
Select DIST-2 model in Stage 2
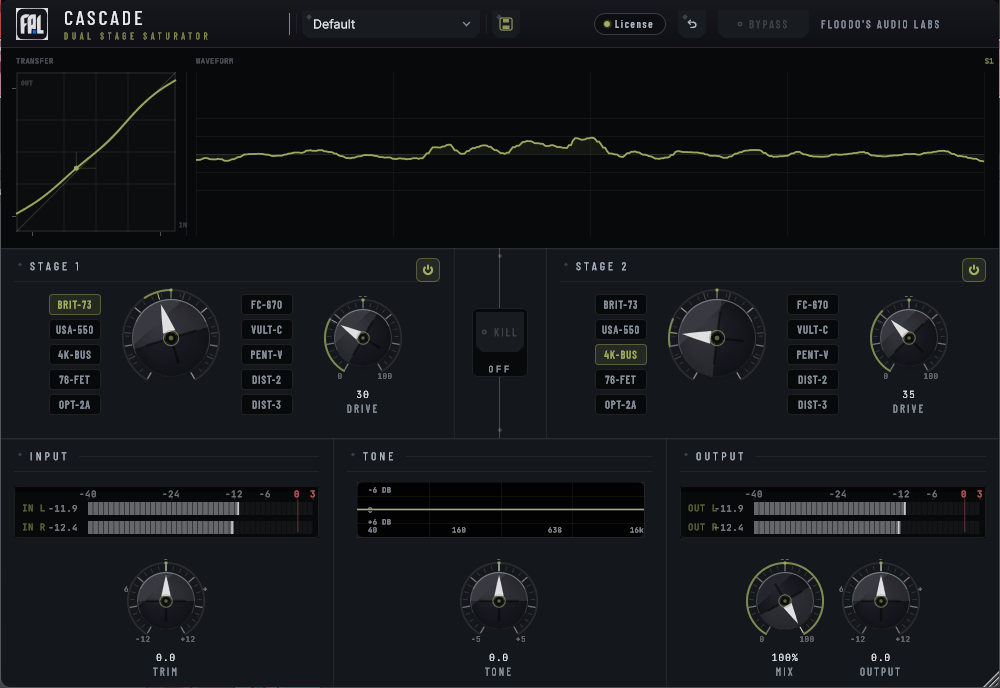click(812, 379)
